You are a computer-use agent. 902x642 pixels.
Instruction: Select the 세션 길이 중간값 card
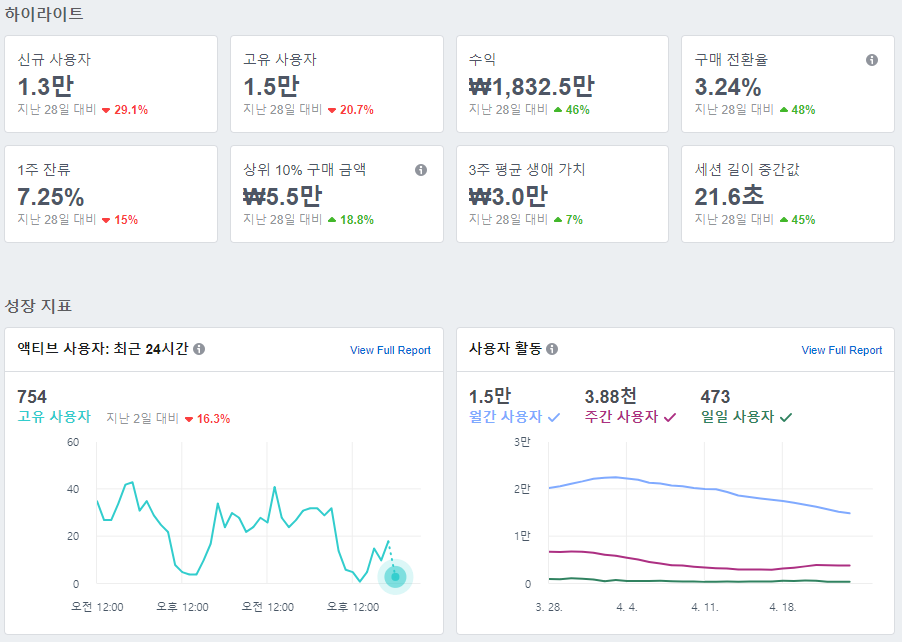click(787, 193)
